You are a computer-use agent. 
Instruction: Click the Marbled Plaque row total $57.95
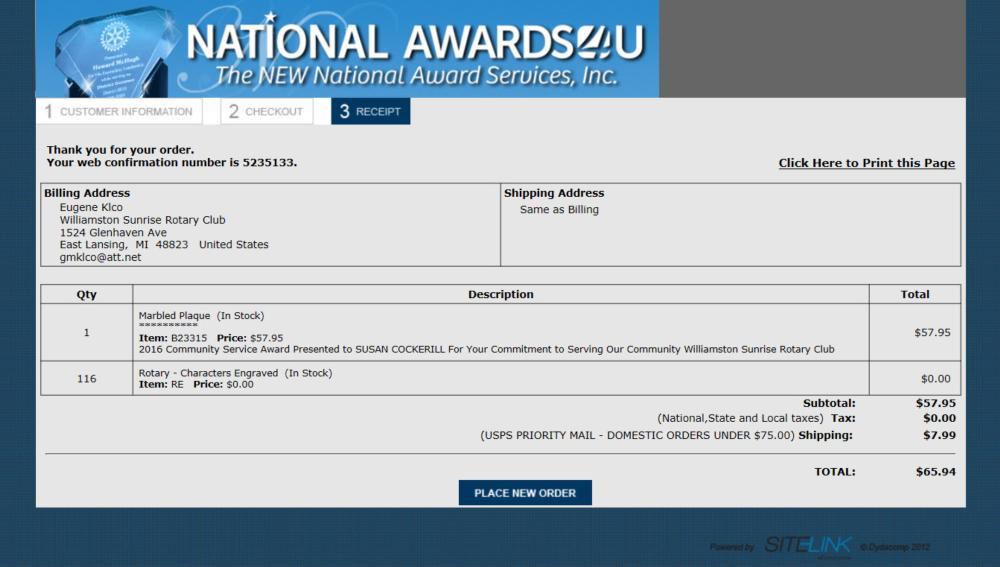tap(932, 332)
